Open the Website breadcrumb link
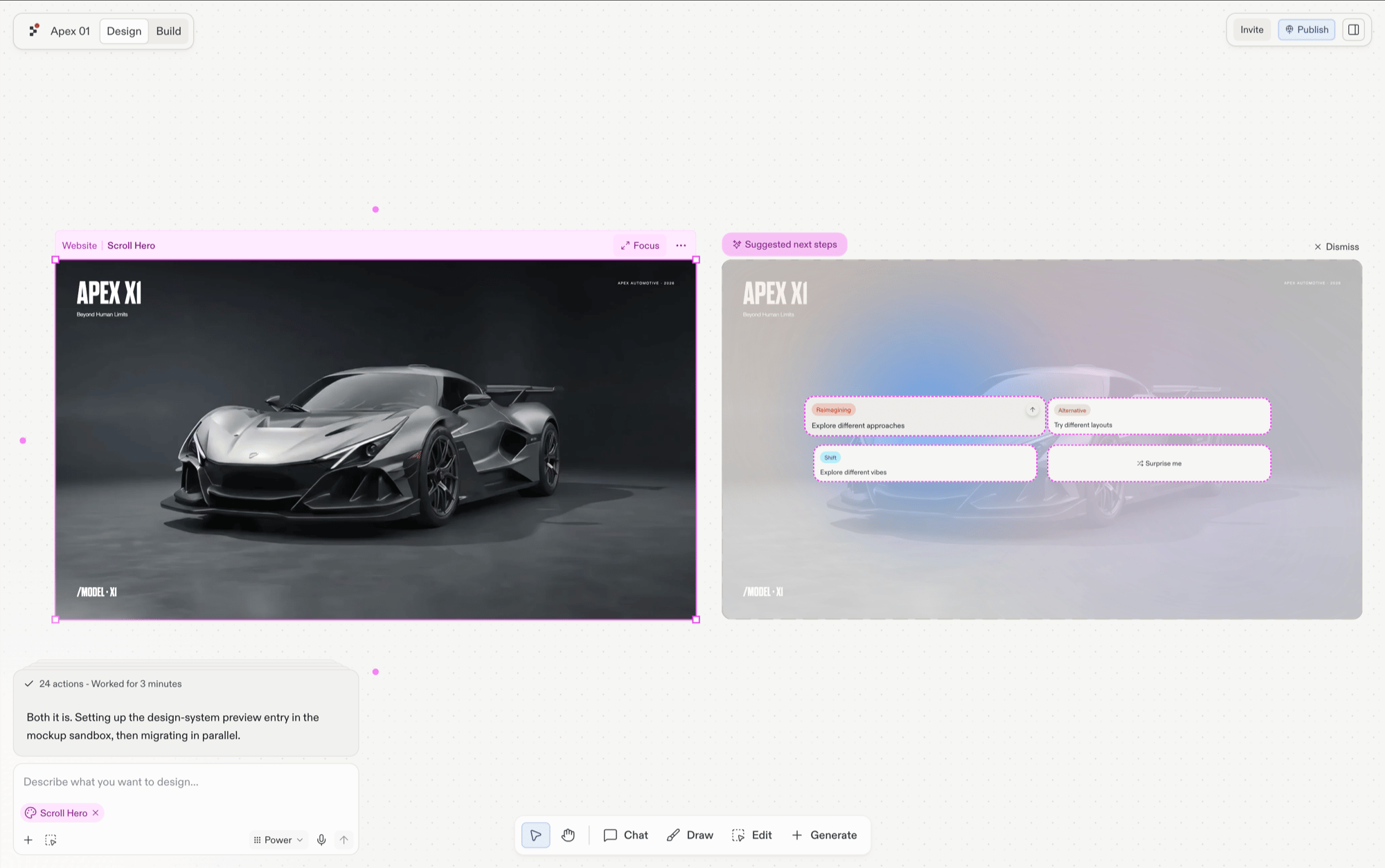This screenshot has width=1385, height=868. coord(80,246)
